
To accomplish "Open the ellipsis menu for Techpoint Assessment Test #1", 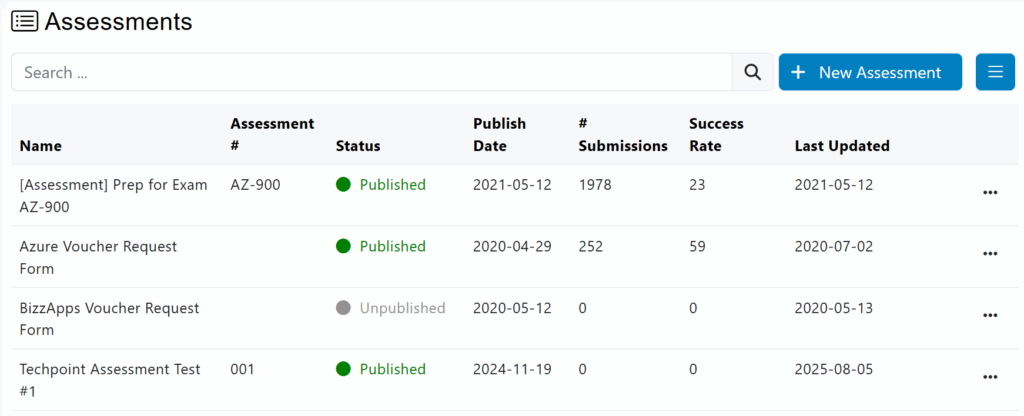I will tap(990, 377).
